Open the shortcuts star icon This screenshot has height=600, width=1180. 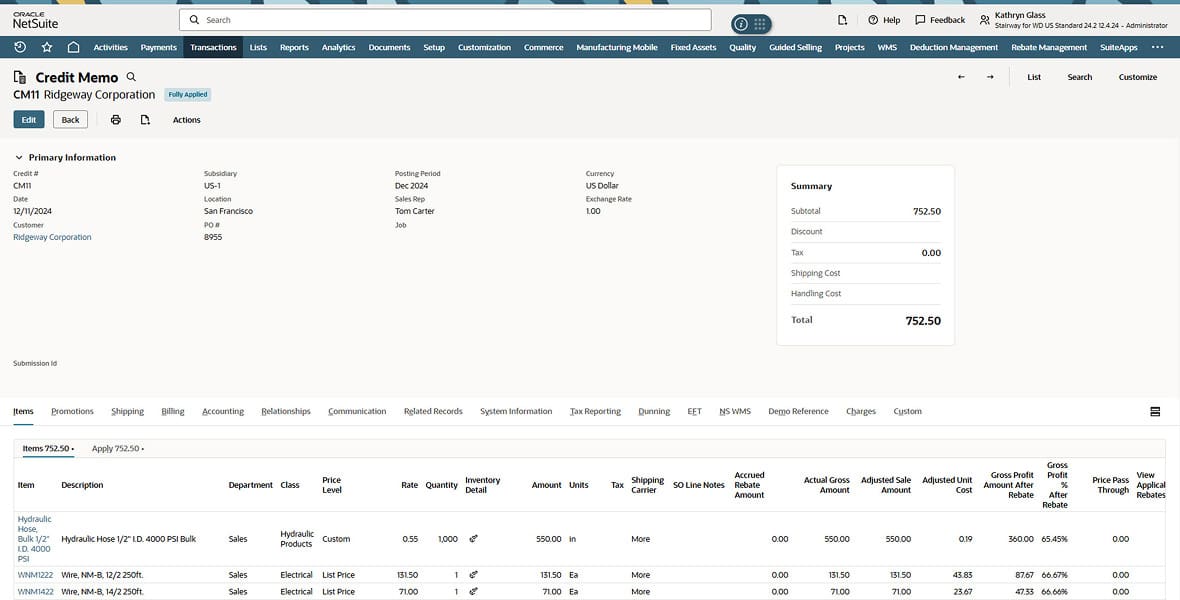point(45,46)
